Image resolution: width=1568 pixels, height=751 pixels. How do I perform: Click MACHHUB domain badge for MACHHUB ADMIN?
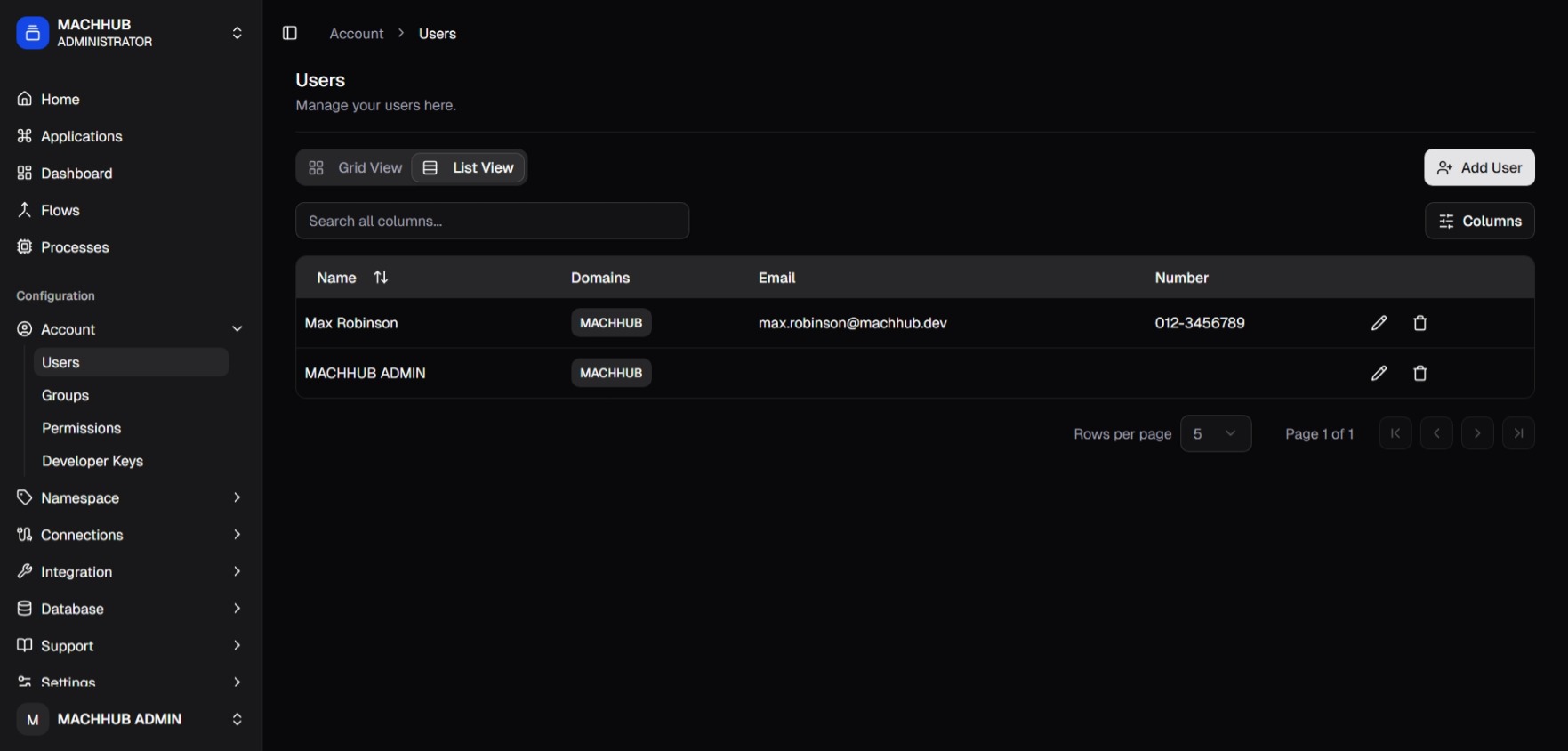(611, 373)
